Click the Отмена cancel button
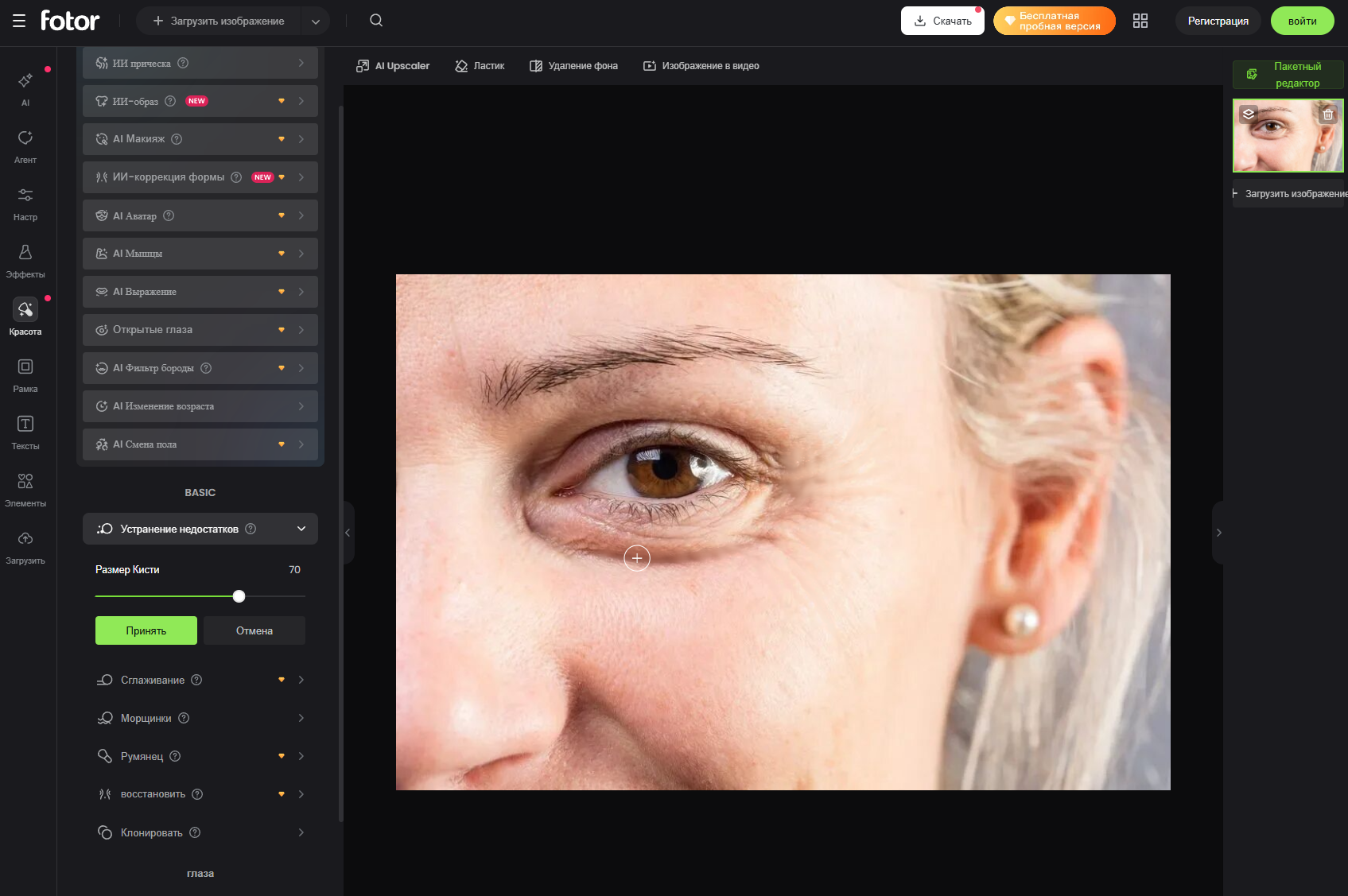Image resolution: width=1348 pixels, height=896 pixels. [254, 630]
